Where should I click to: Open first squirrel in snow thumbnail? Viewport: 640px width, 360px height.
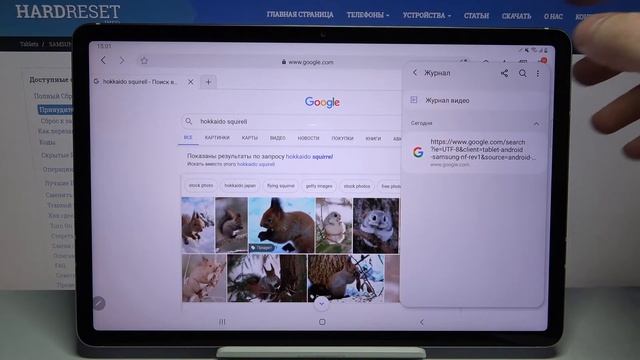click(x=198, y=225)
